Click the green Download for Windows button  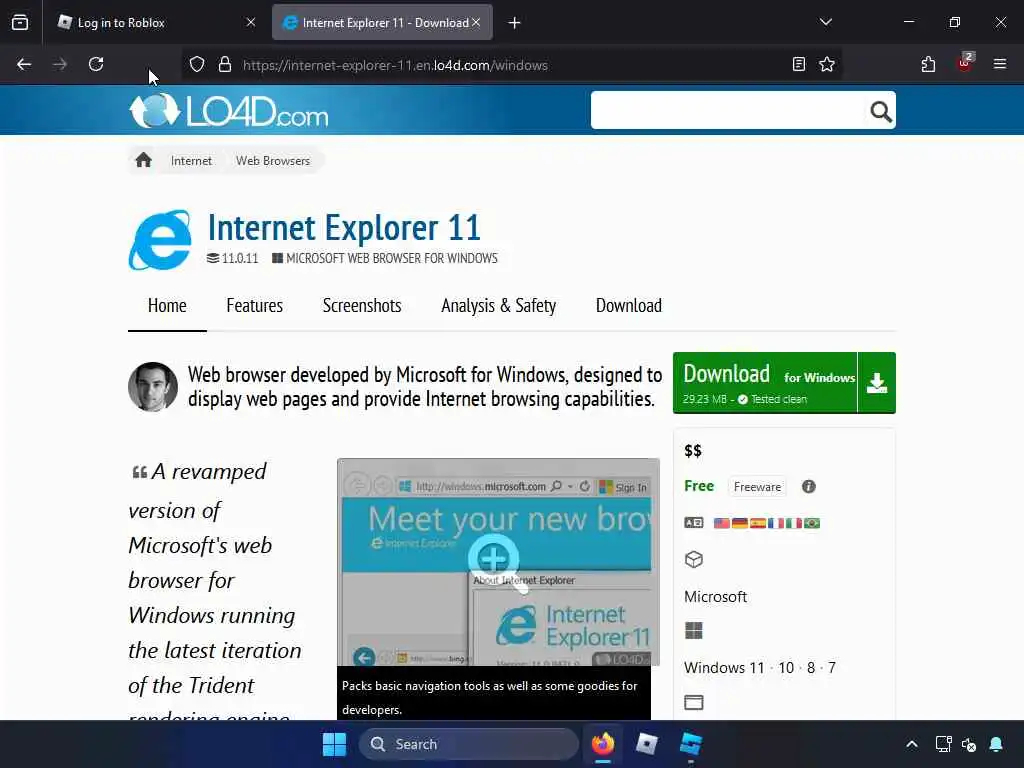(784, 383)
